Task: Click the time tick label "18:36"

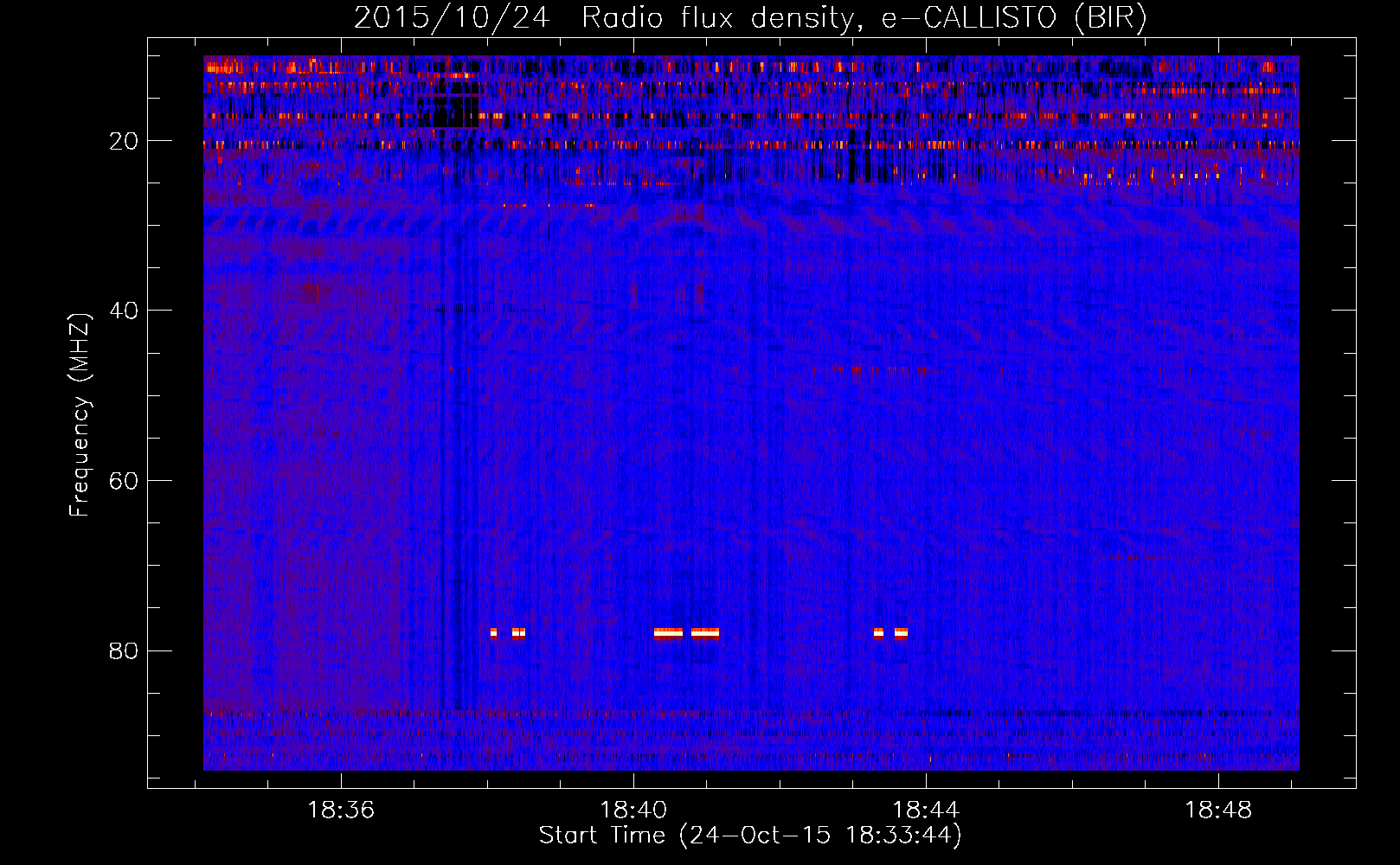Action: point(341,811)
